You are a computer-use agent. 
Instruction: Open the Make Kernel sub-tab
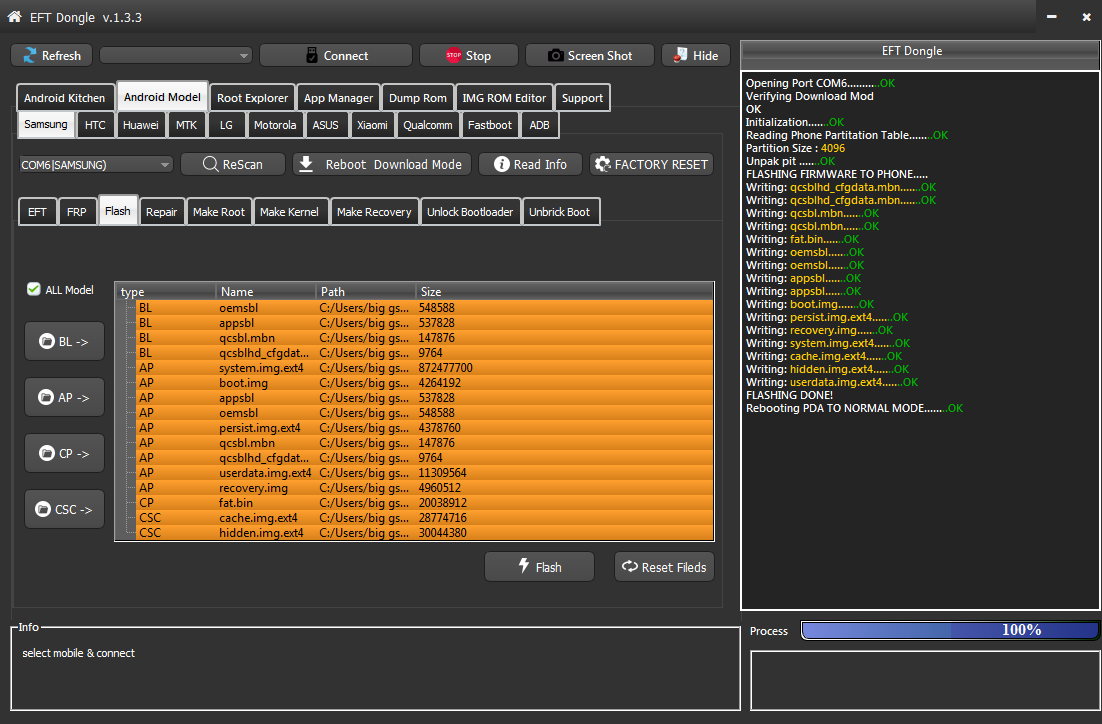289,212
